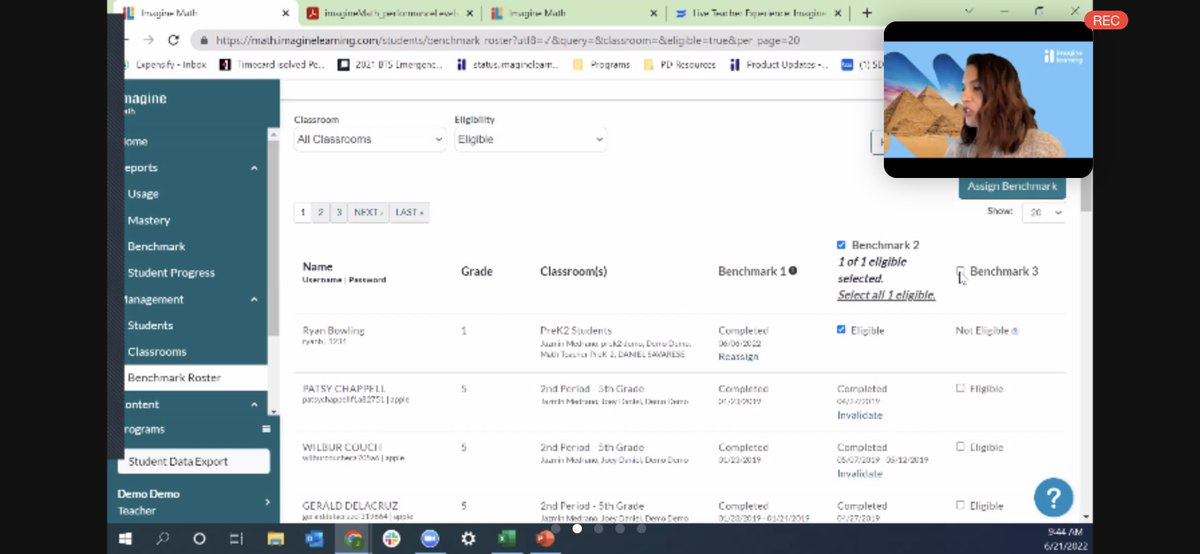
Task: Open the Eligibility dropdown
Action: pyautogui.click(x=530, y=139)
